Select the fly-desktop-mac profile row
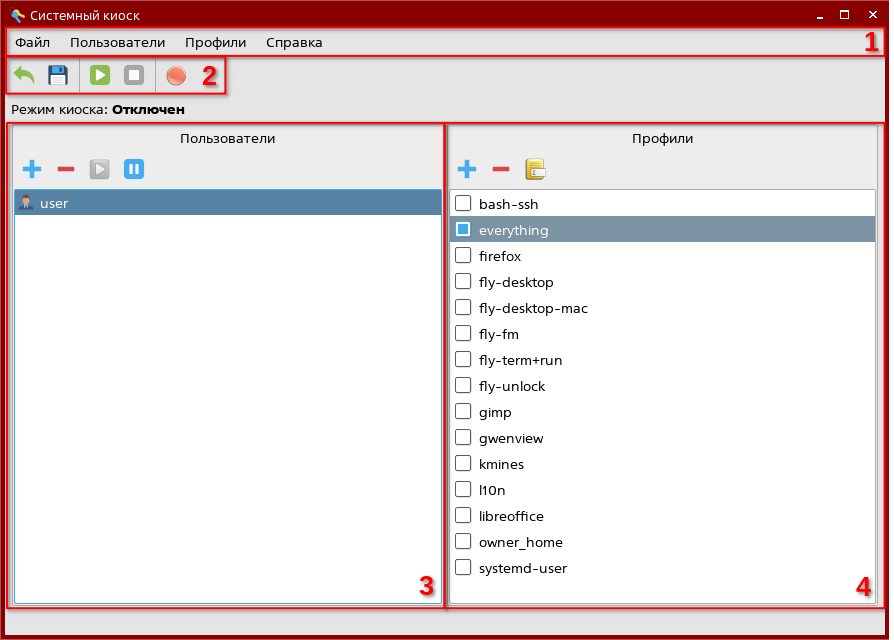 pyautogui.click(x=533, y=308)
